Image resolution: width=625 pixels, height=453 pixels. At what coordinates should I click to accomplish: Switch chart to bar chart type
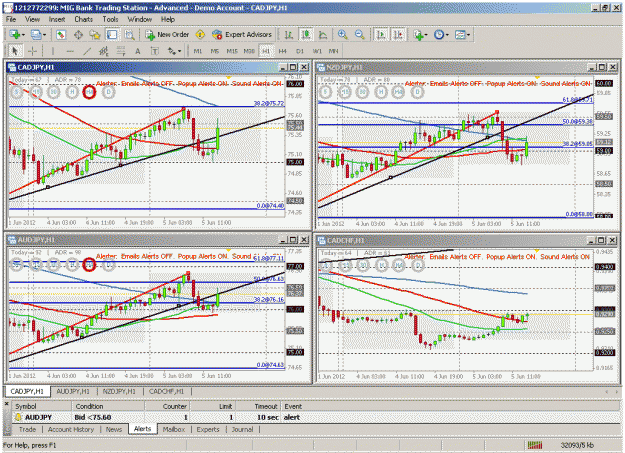point(289,35)
